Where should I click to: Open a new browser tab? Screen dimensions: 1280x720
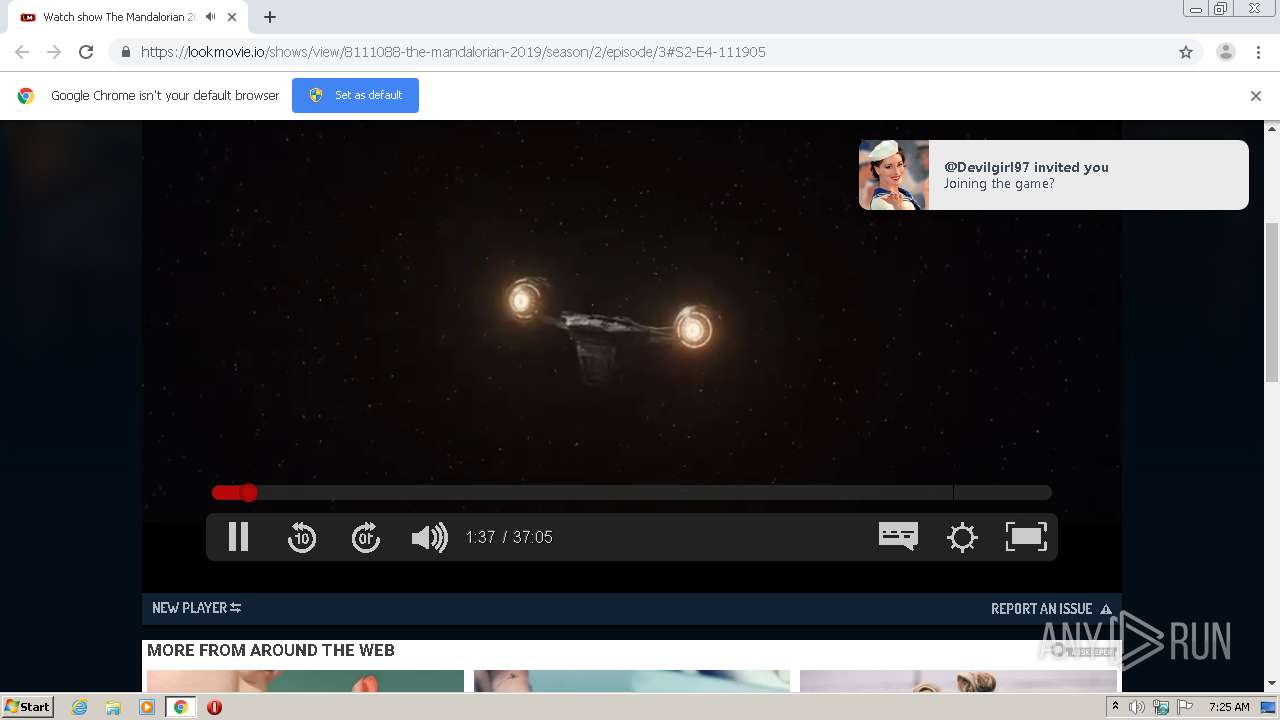coord(270,17)
